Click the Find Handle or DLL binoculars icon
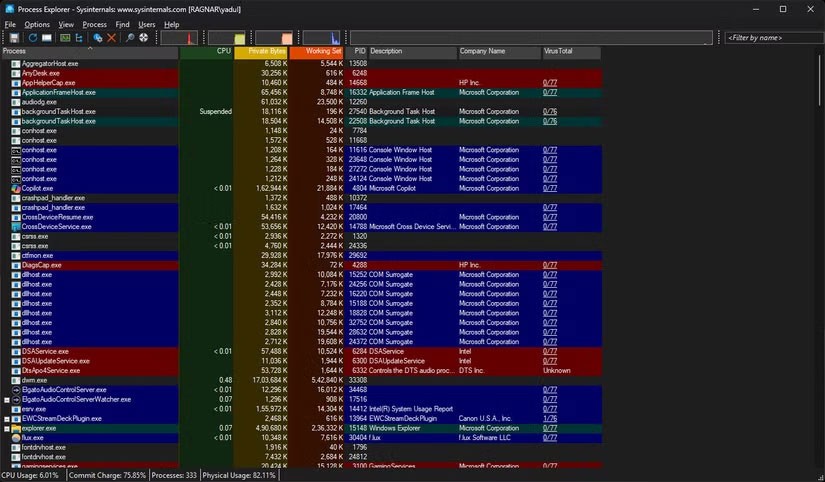The height and width of the screenshot is (482, 825). (x=130, y=38)
